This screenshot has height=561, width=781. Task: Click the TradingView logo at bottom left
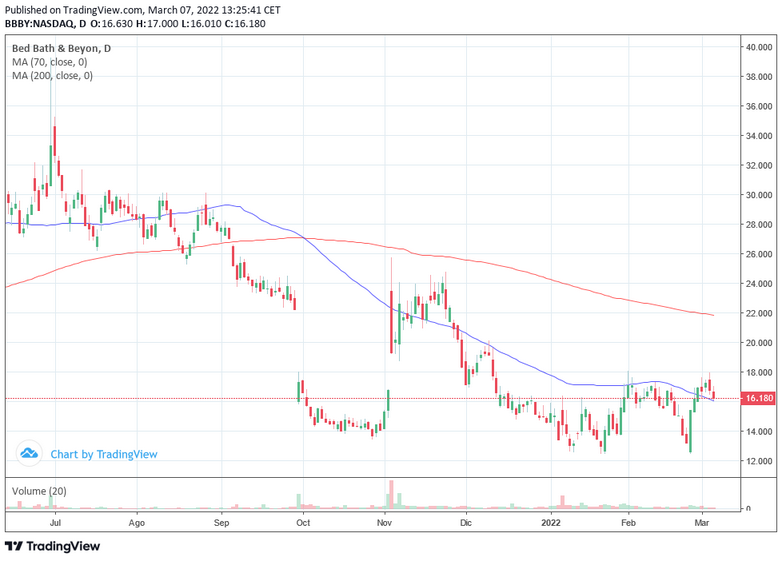[x=52, y=546]
